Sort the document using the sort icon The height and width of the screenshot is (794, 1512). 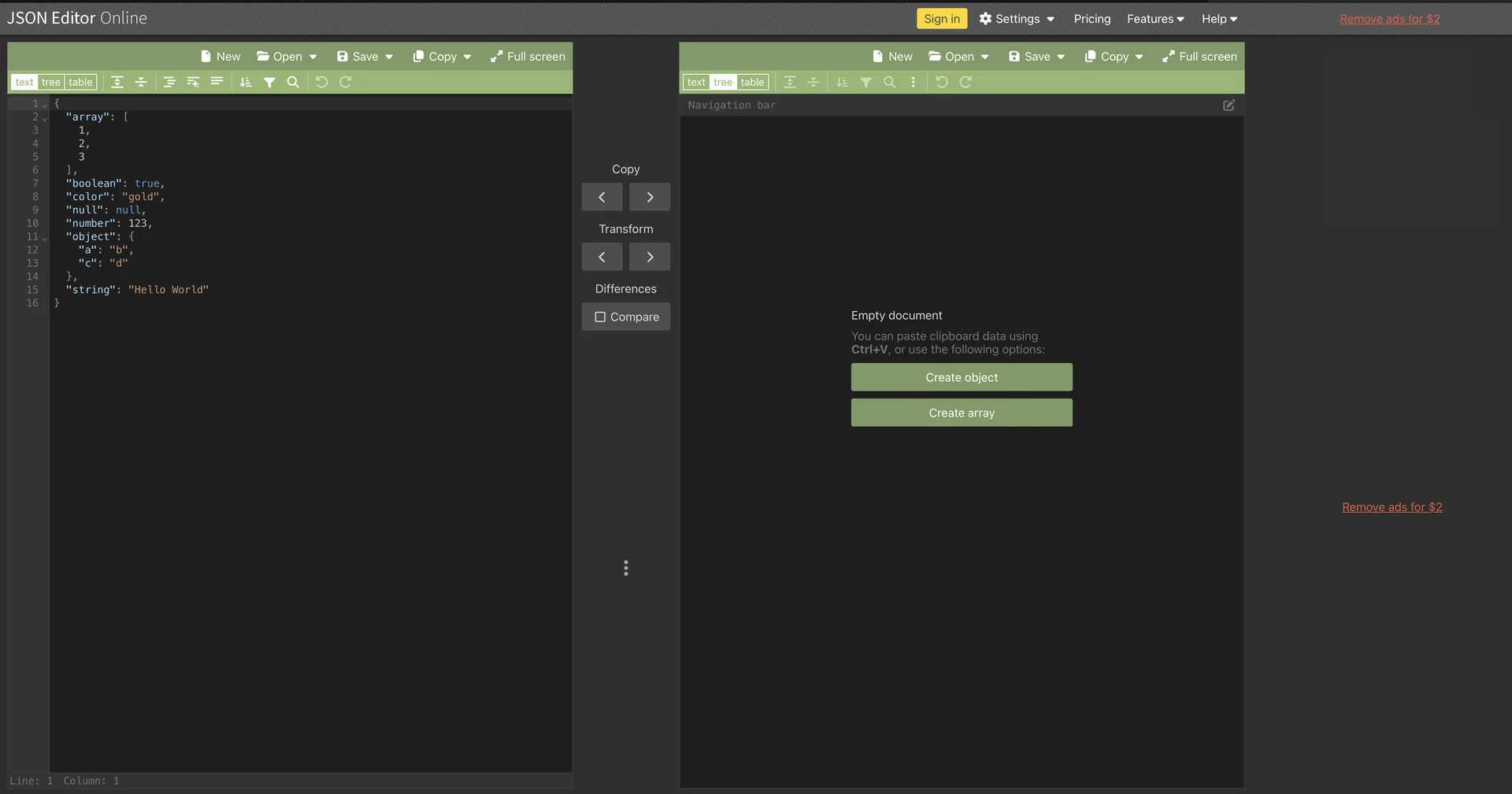[x=245, y=82]
